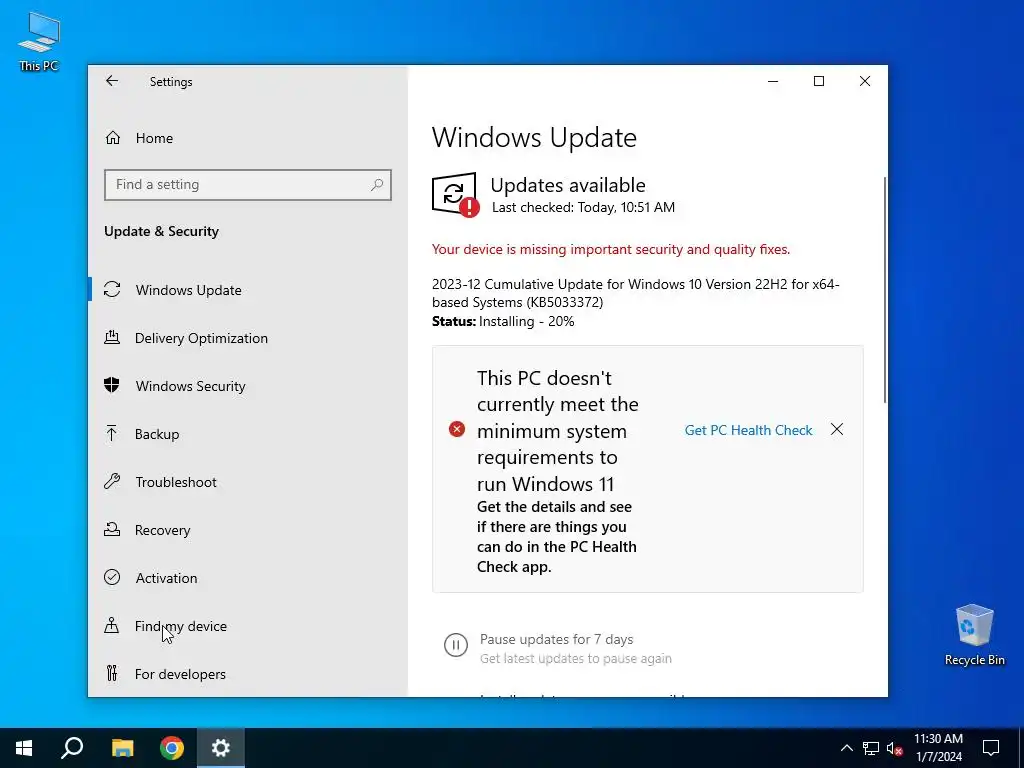Click the Find a setting search box
This screenshot has height=768, width=1024.
tap(248, 185)
